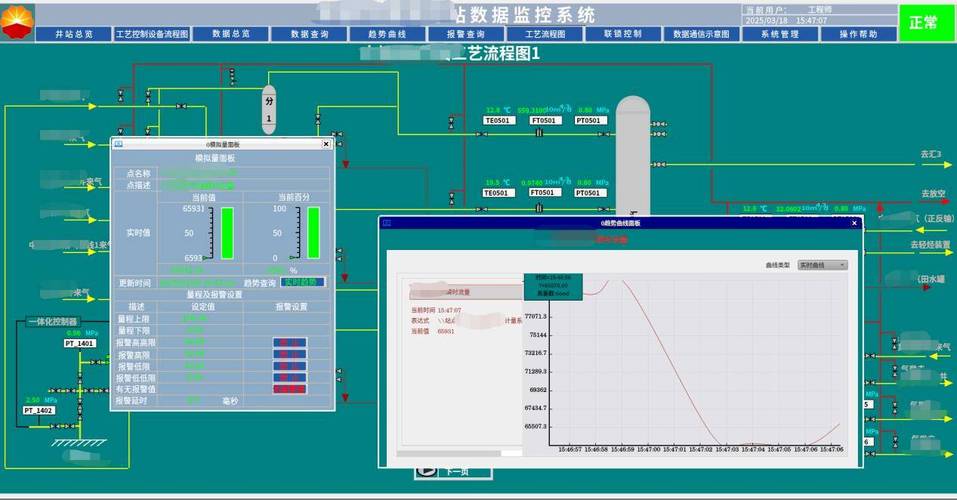Toggle the 报警高高限 alarm setting switch
Screen dimensions: 957x500
(x=289, y=342)
